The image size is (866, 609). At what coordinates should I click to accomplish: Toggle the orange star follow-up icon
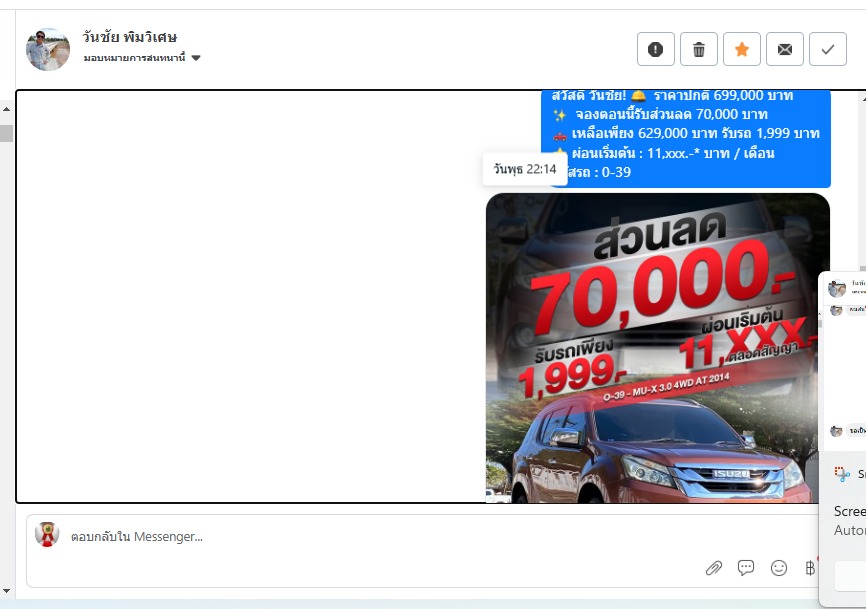point(742,49)
